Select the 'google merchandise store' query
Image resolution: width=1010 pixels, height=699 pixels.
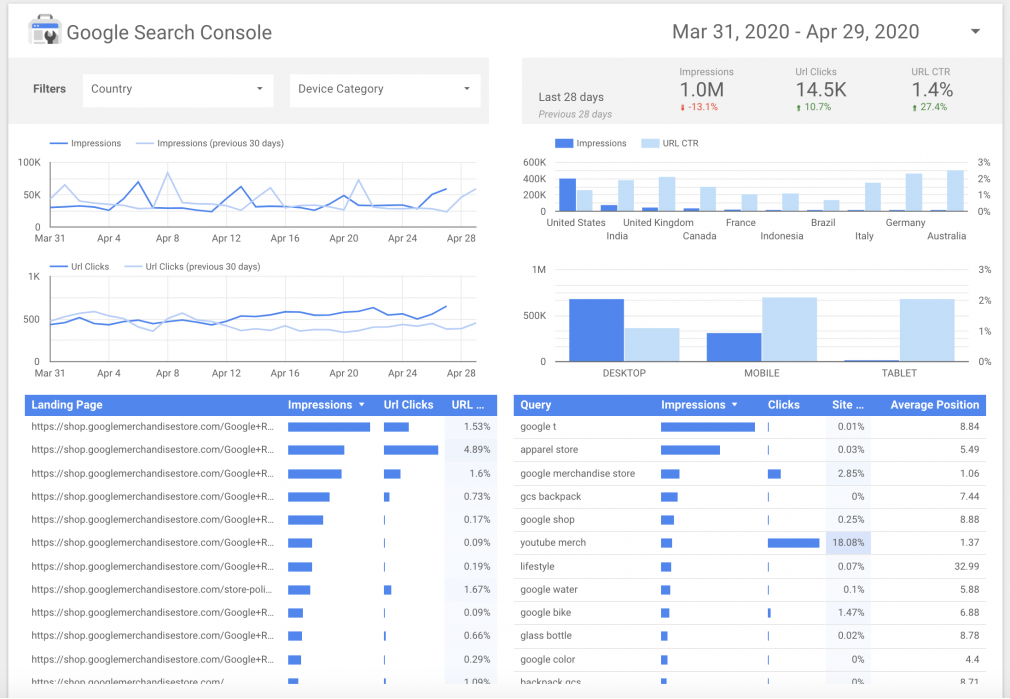577,474
